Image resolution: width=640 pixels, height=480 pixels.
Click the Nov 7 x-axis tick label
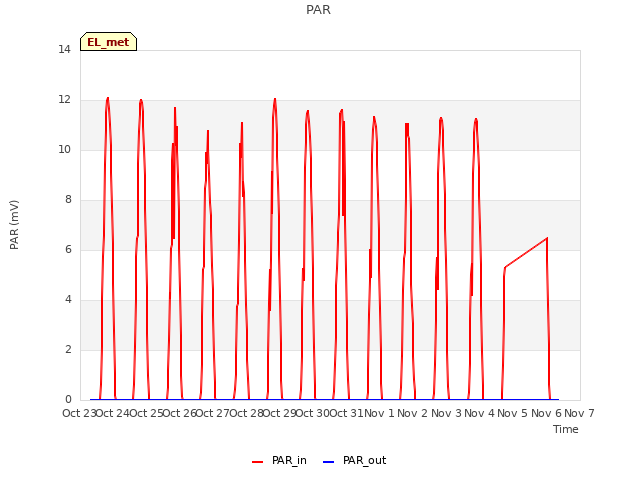tap(579, 413)
